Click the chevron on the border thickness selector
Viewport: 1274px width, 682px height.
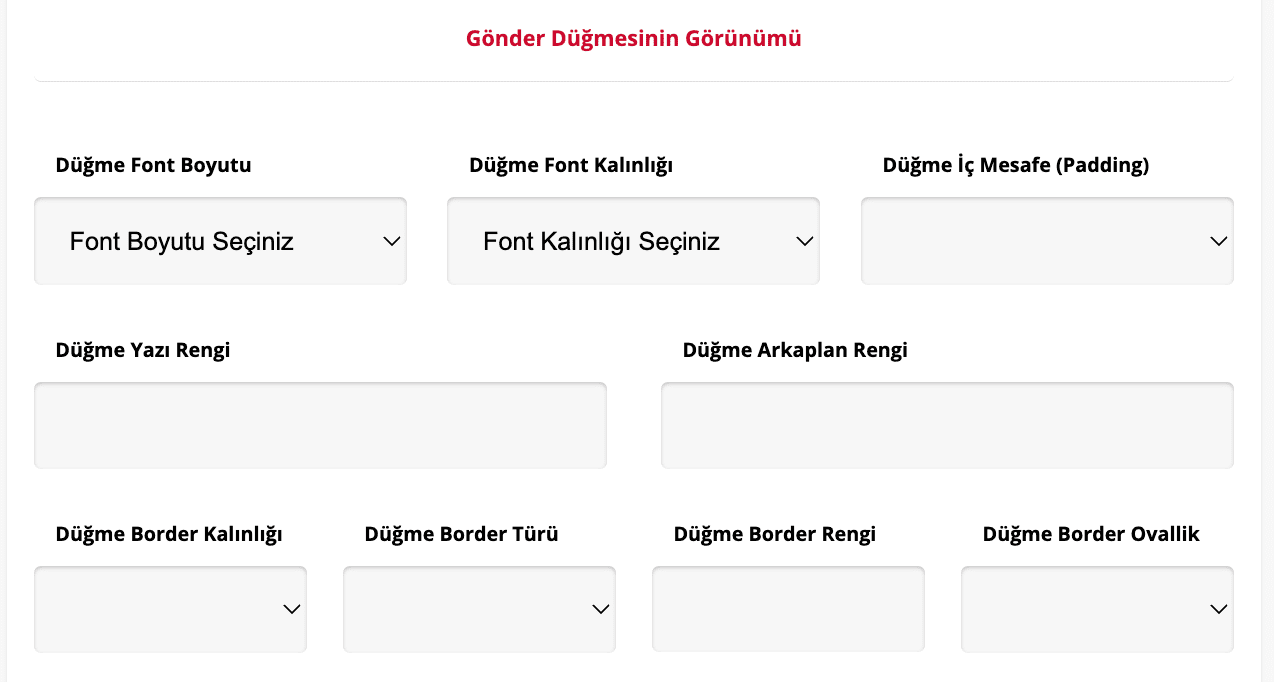coord(290,608)
